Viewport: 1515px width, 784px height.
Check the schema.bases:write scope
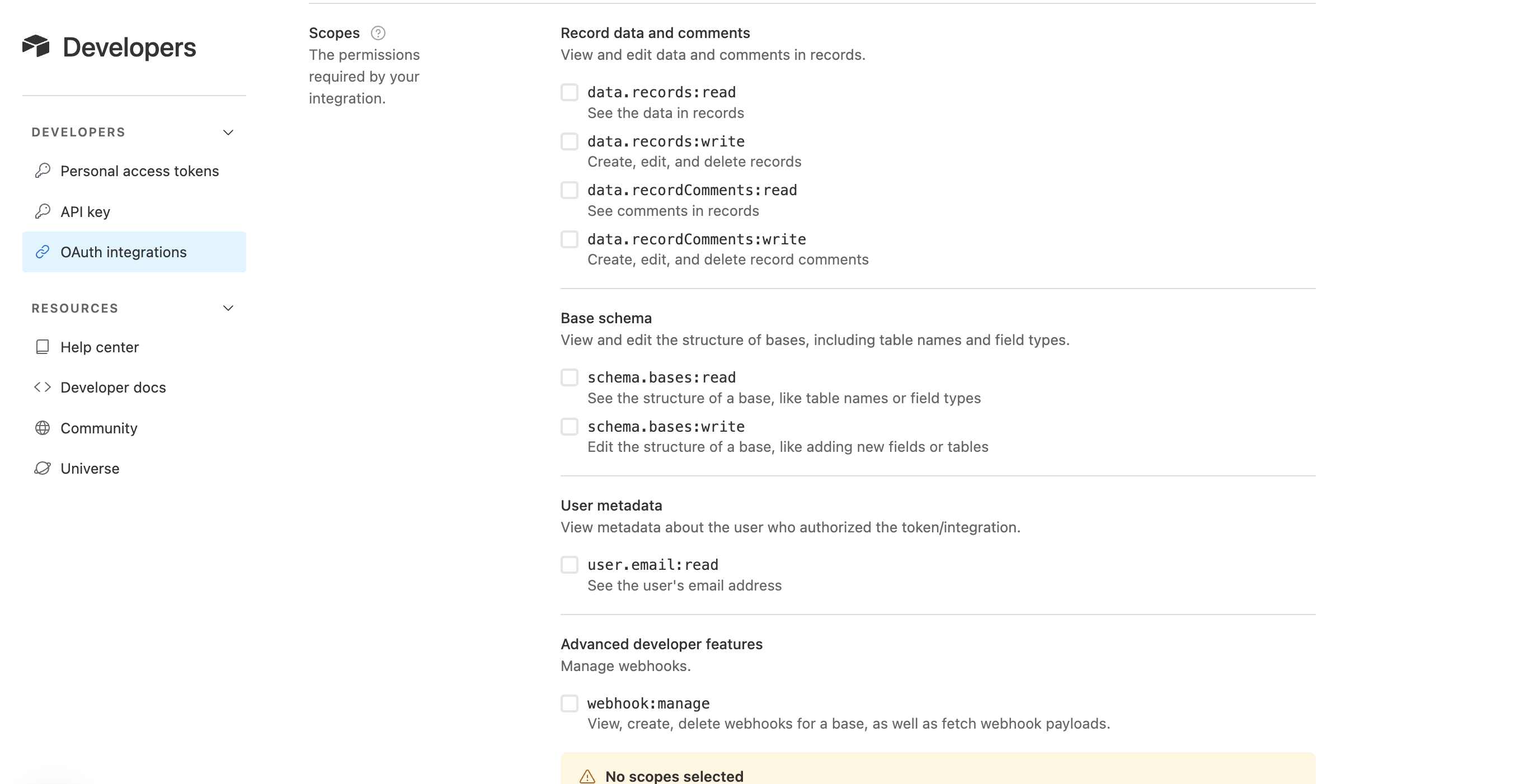[570, 426]
